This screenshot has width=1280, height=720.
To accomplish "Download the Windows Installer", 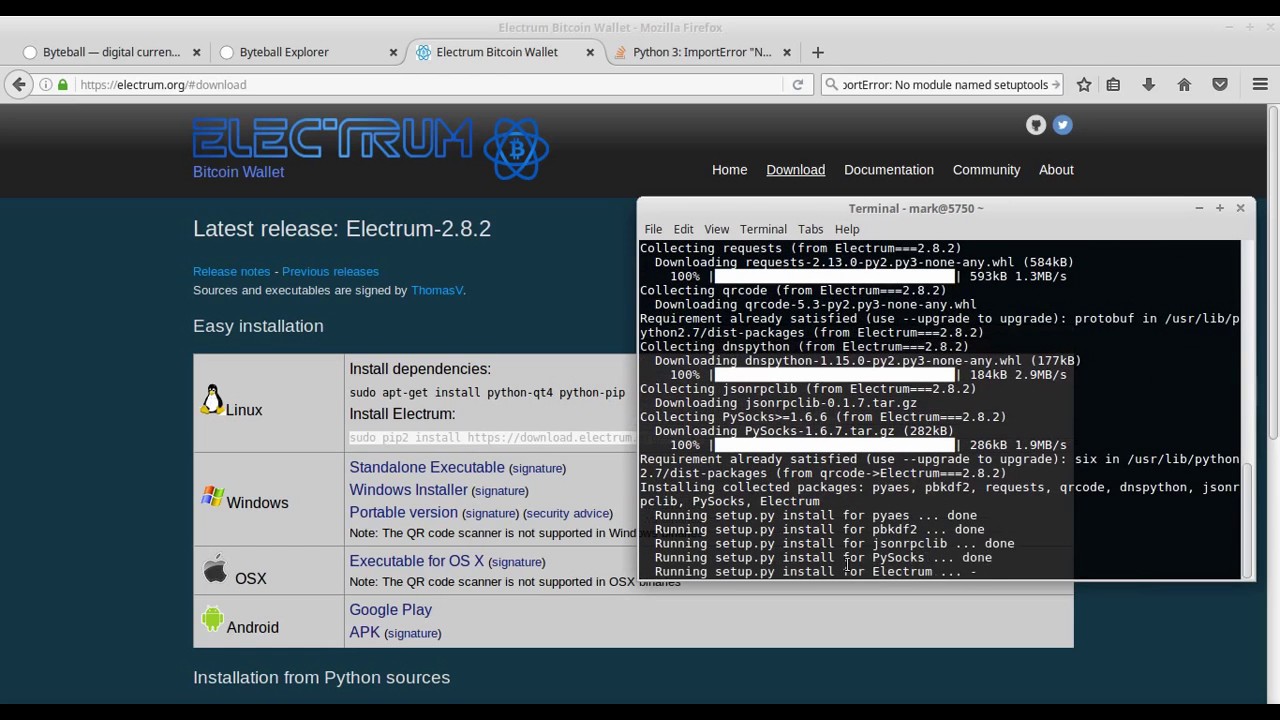I will pos(408,490).
